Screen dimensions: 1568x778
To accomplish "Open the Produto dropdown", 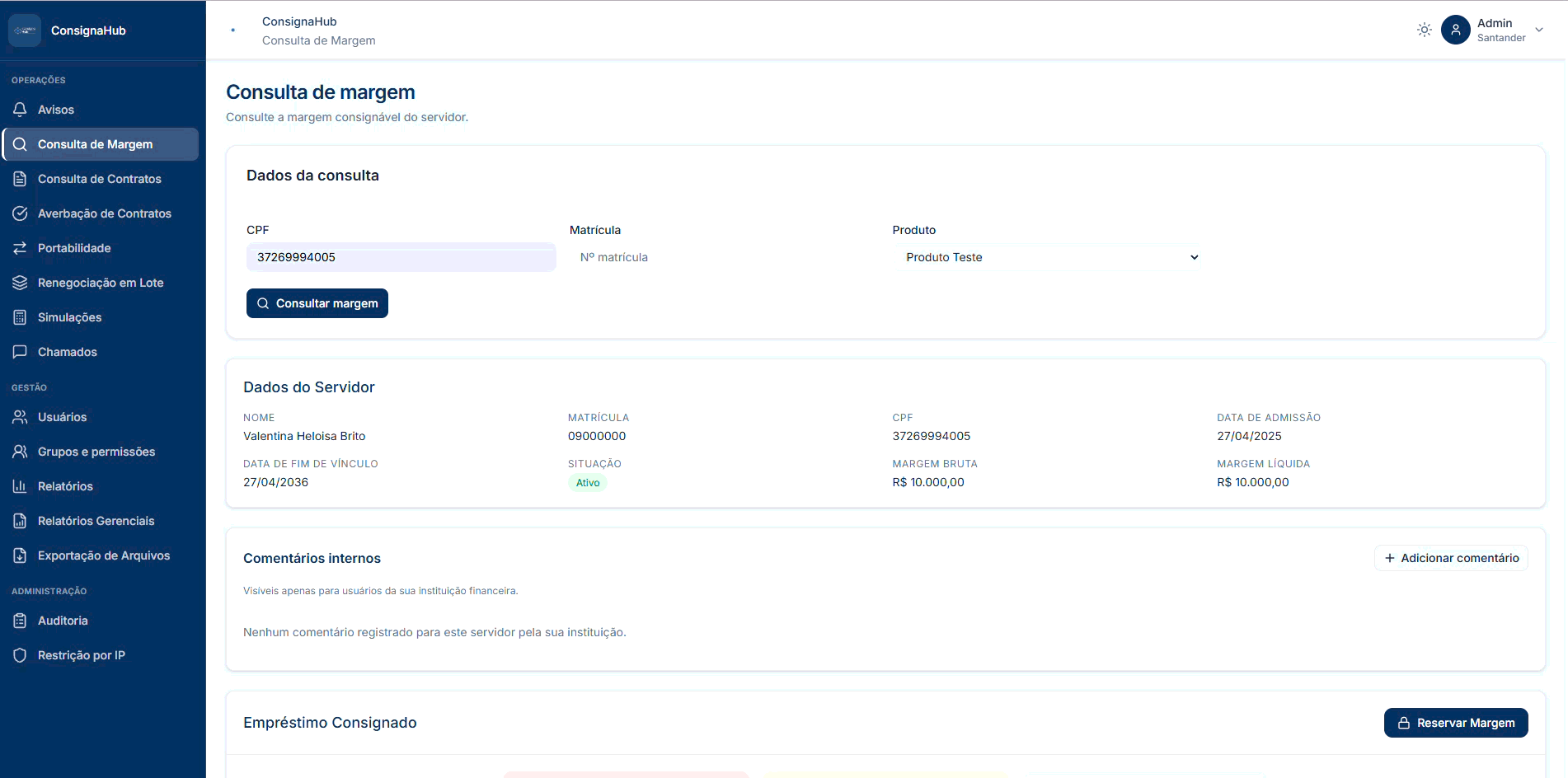I will pos(1047,257).
